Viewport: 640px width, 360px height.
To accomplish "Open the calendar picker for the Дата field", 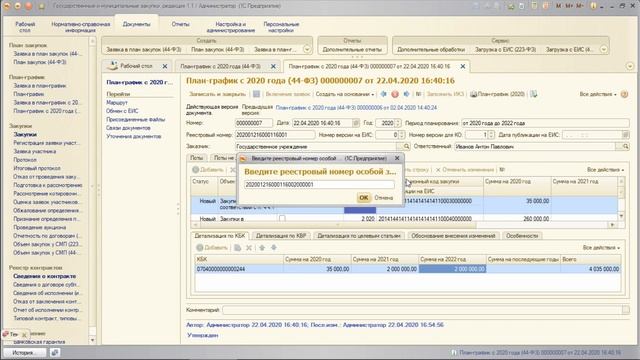I will 356,123.
